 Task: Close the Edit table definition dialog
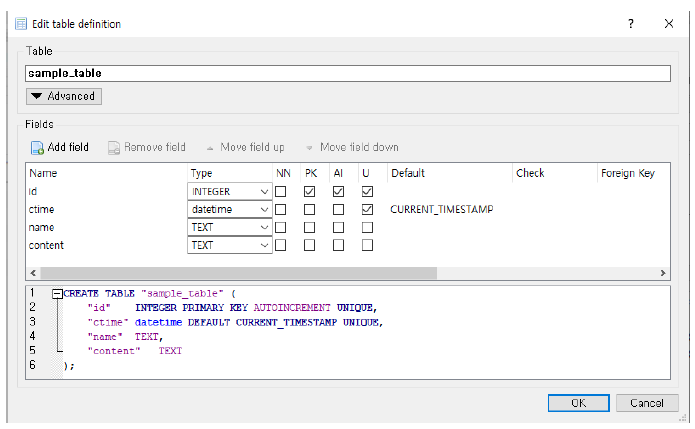(669, 23)
